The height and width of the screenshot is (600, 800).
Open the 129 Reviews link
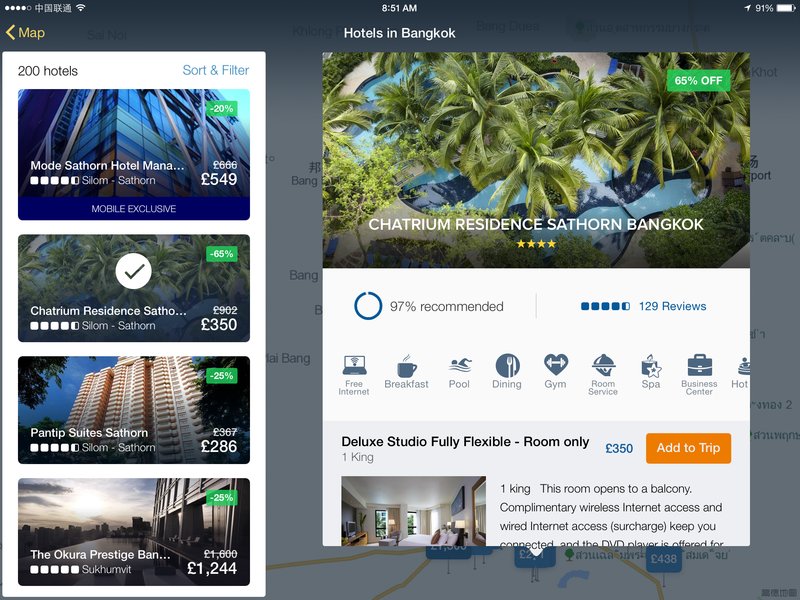672,306
